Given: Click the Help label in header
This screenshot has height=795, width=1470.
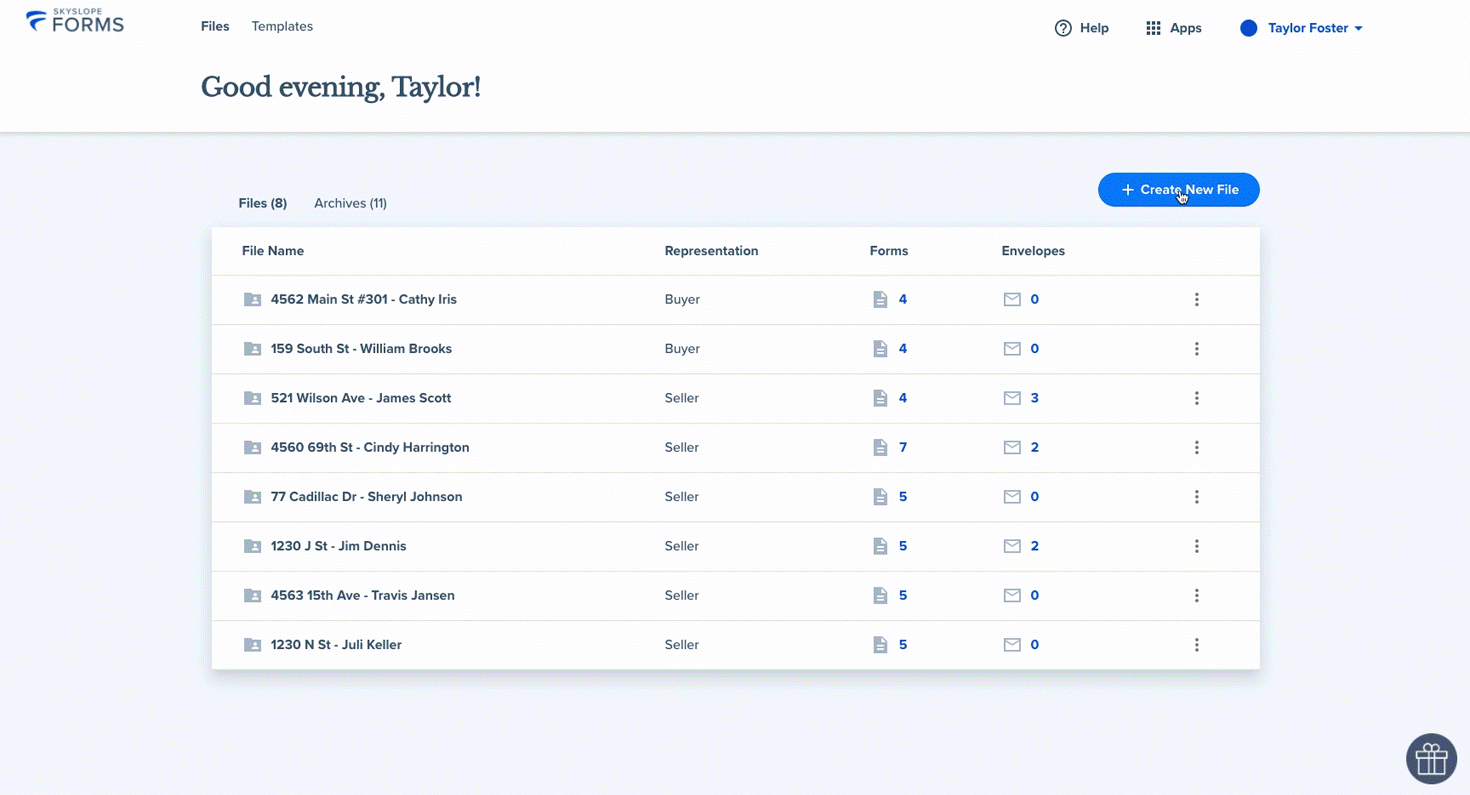Looking at the screenshot, I should [1094, 28].
